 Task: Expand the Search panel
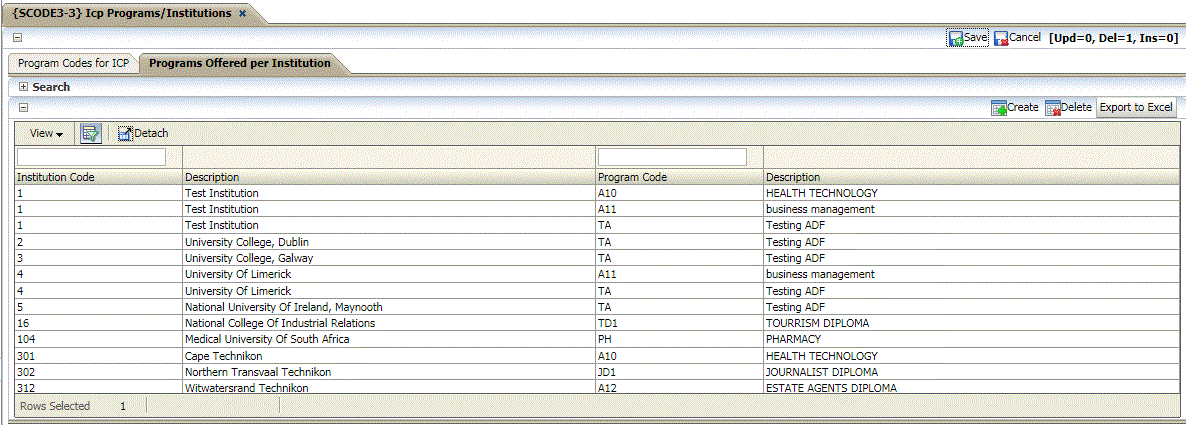pos(23,87)
